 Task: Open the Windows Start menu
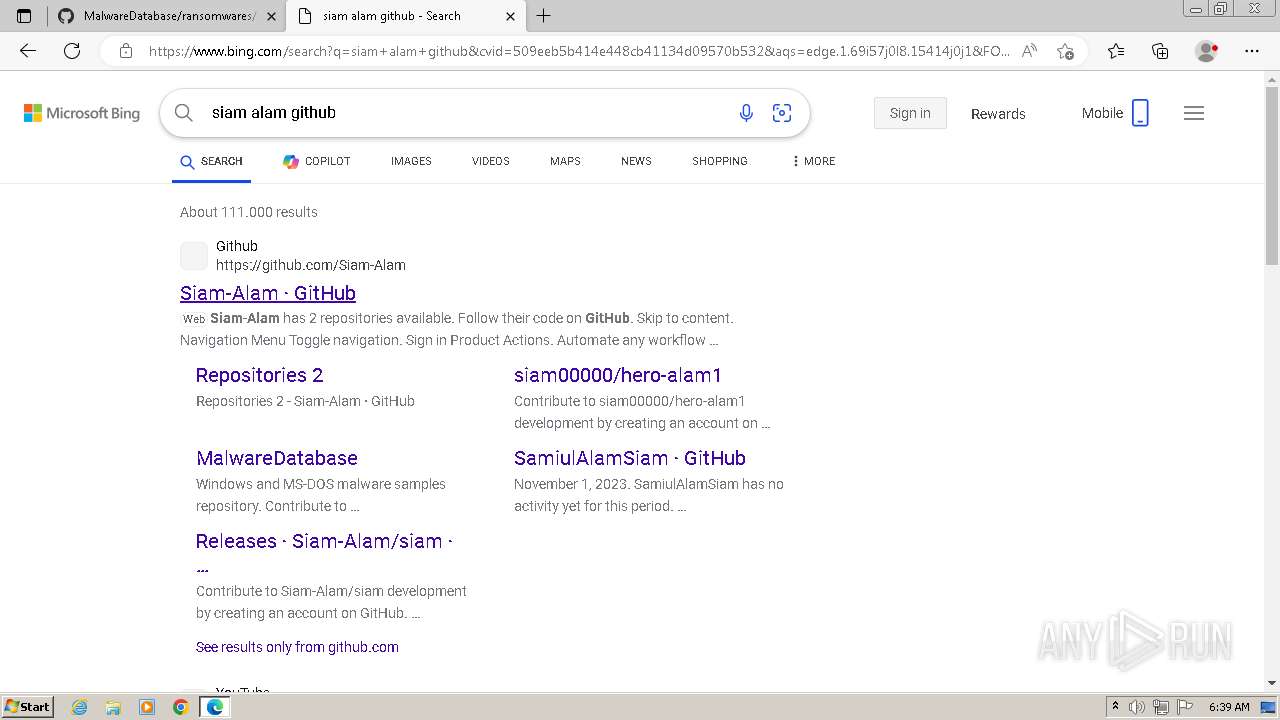27,707
